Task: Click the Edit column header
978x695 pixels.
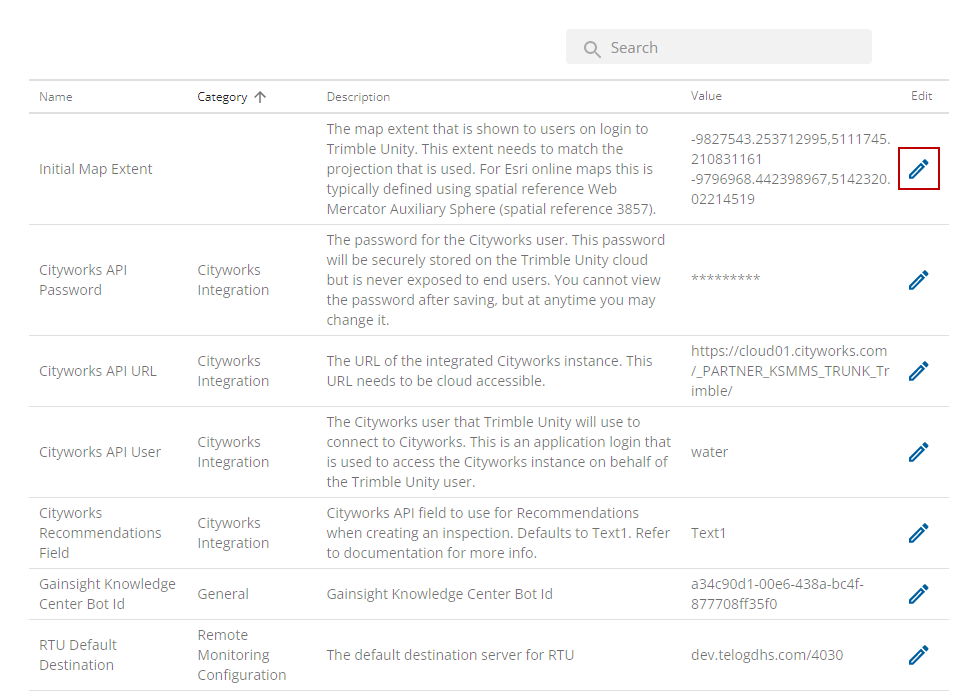Action: (x=921, y=95)
